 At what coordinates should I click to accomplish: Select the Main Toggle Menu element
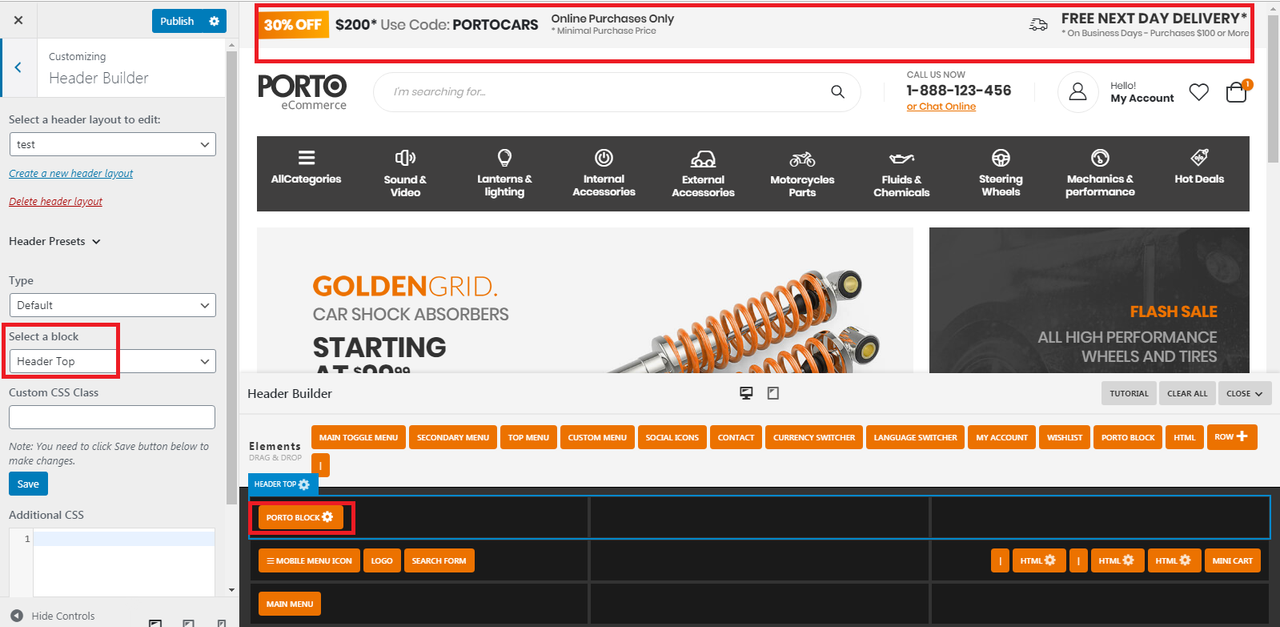(358, 437)
